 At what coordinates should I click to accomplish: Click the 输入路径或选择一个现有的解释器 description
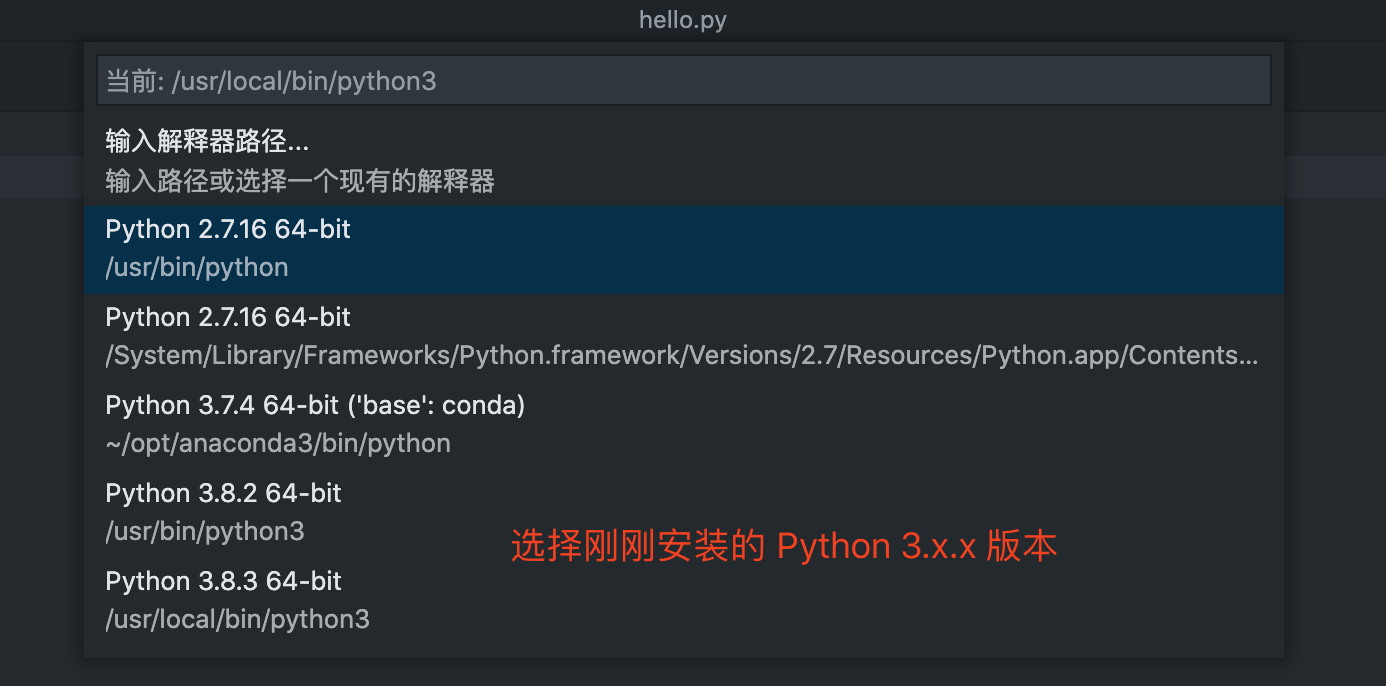point(300,182)
